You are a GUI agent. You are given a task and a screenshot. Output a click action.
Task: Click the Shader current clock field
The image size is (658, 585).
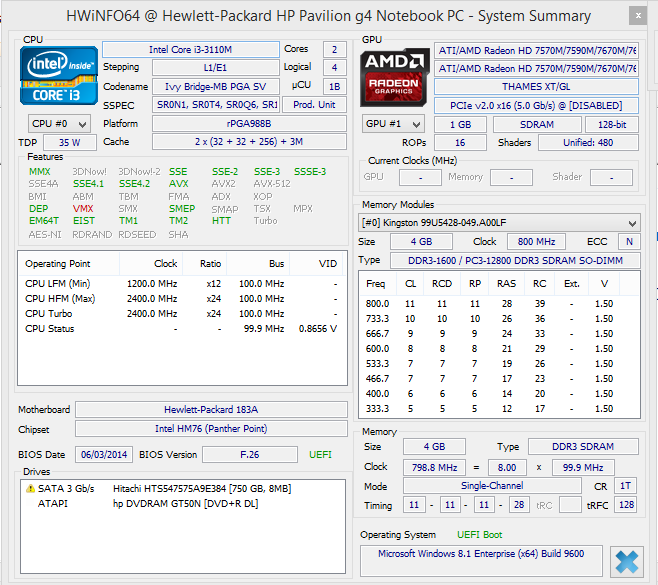611,178
